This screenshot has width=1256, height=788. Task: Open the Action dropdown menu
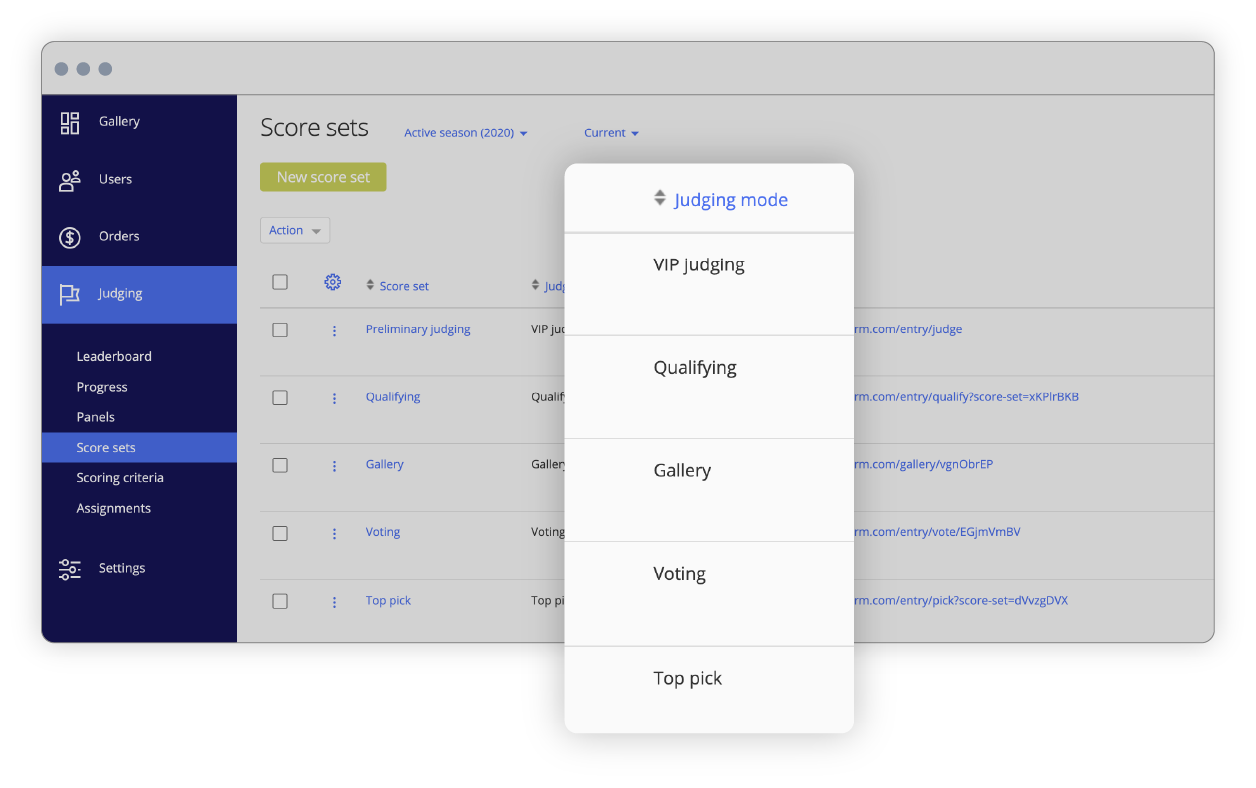point(294,230)
